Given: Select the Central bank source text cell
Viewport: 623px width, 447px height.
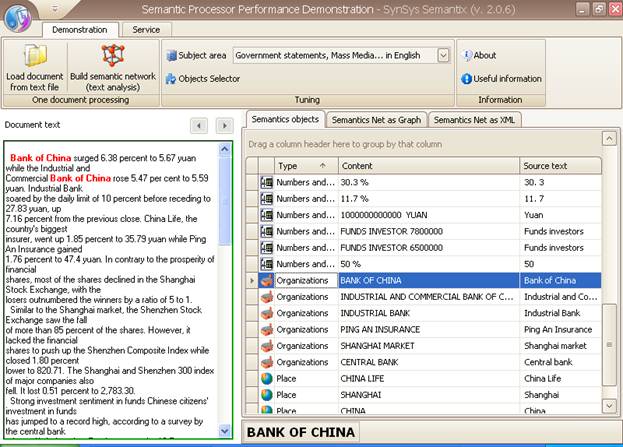Looking at the screenshot, I should coord(561,362).
